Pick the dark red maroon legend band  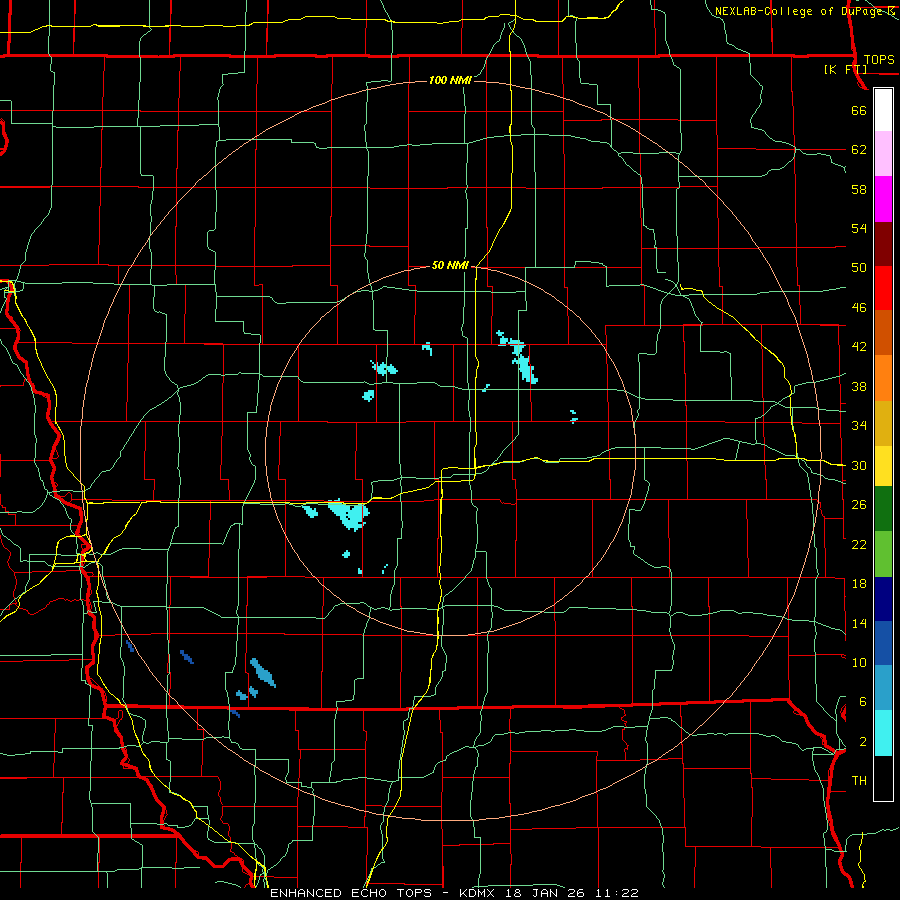click(883, 244)
